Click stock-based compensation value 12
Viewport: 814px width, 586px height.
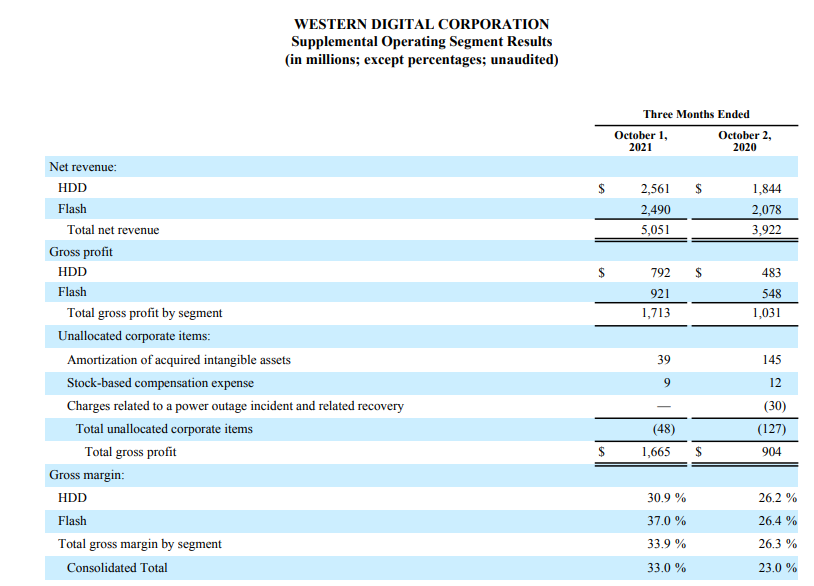point(775,383)
